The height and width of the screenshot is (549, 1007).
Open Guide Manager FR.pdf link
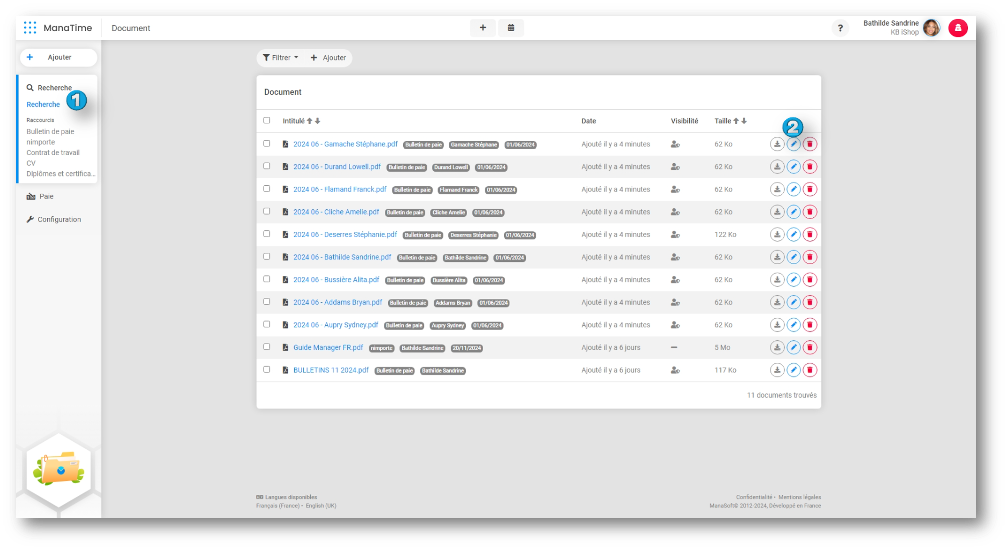coord(328,347)
